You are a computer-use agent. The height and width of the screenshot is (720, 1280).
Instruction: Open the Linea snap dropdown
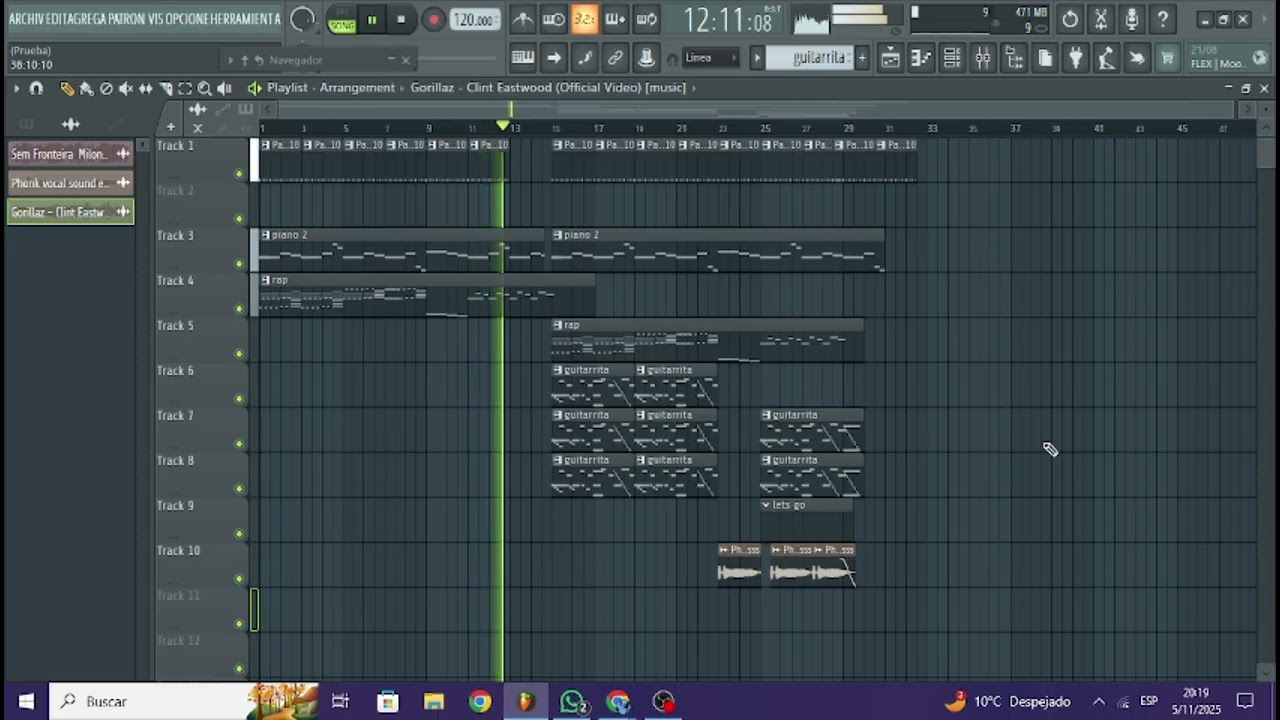(x=710, y=58)
